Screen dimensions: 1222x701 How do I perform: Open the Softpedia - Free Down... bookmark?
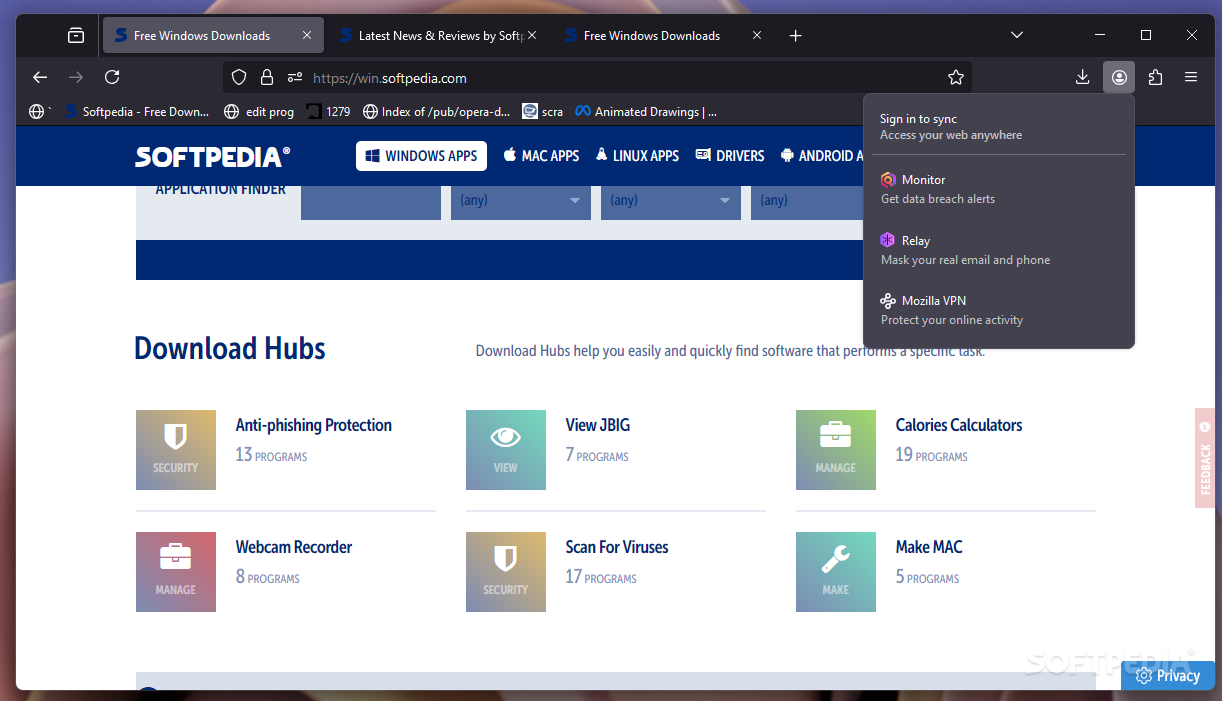click(137, 112)
